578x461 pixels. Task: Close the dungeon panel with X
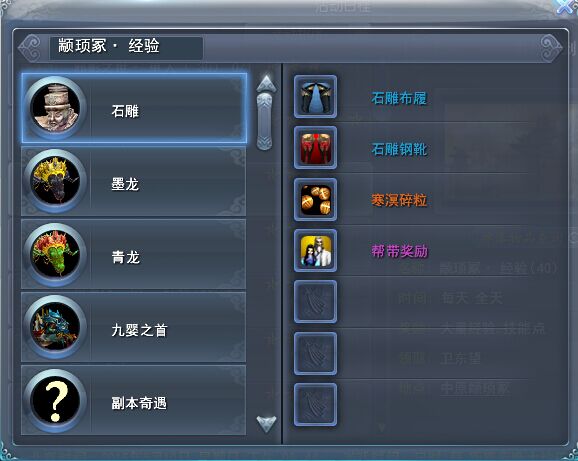click(566, 7)
